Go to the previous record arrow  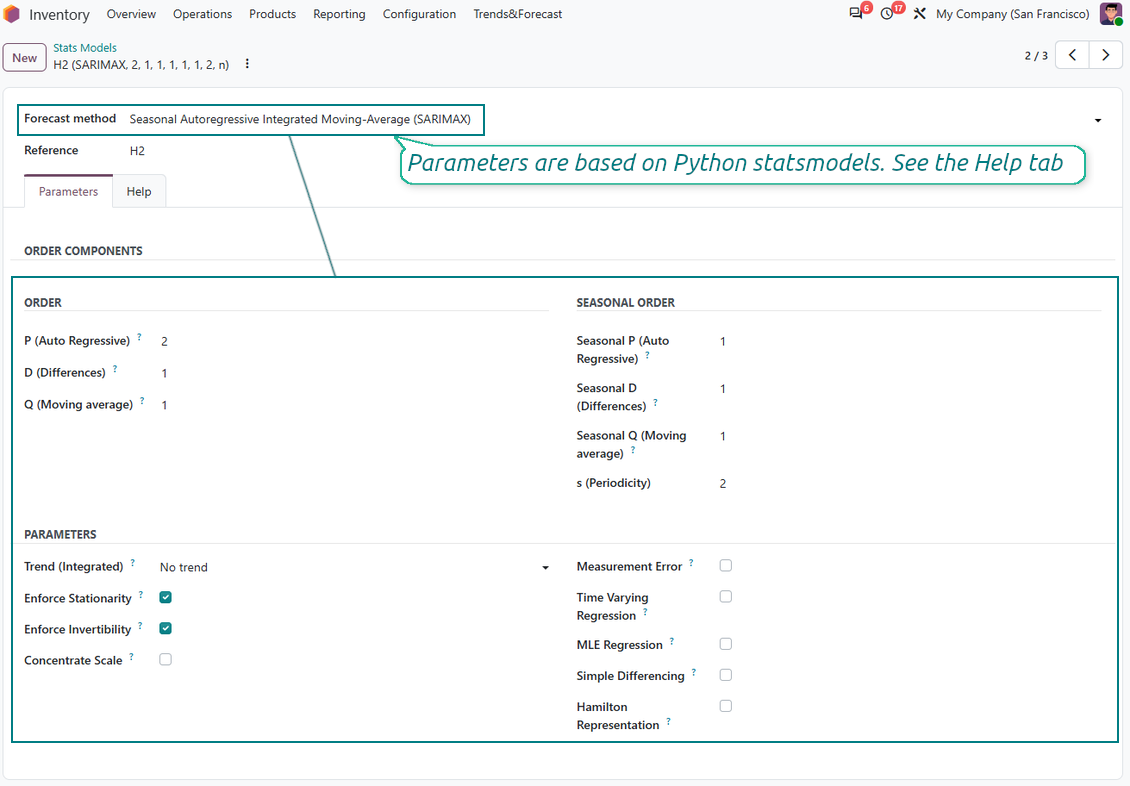1072,55
